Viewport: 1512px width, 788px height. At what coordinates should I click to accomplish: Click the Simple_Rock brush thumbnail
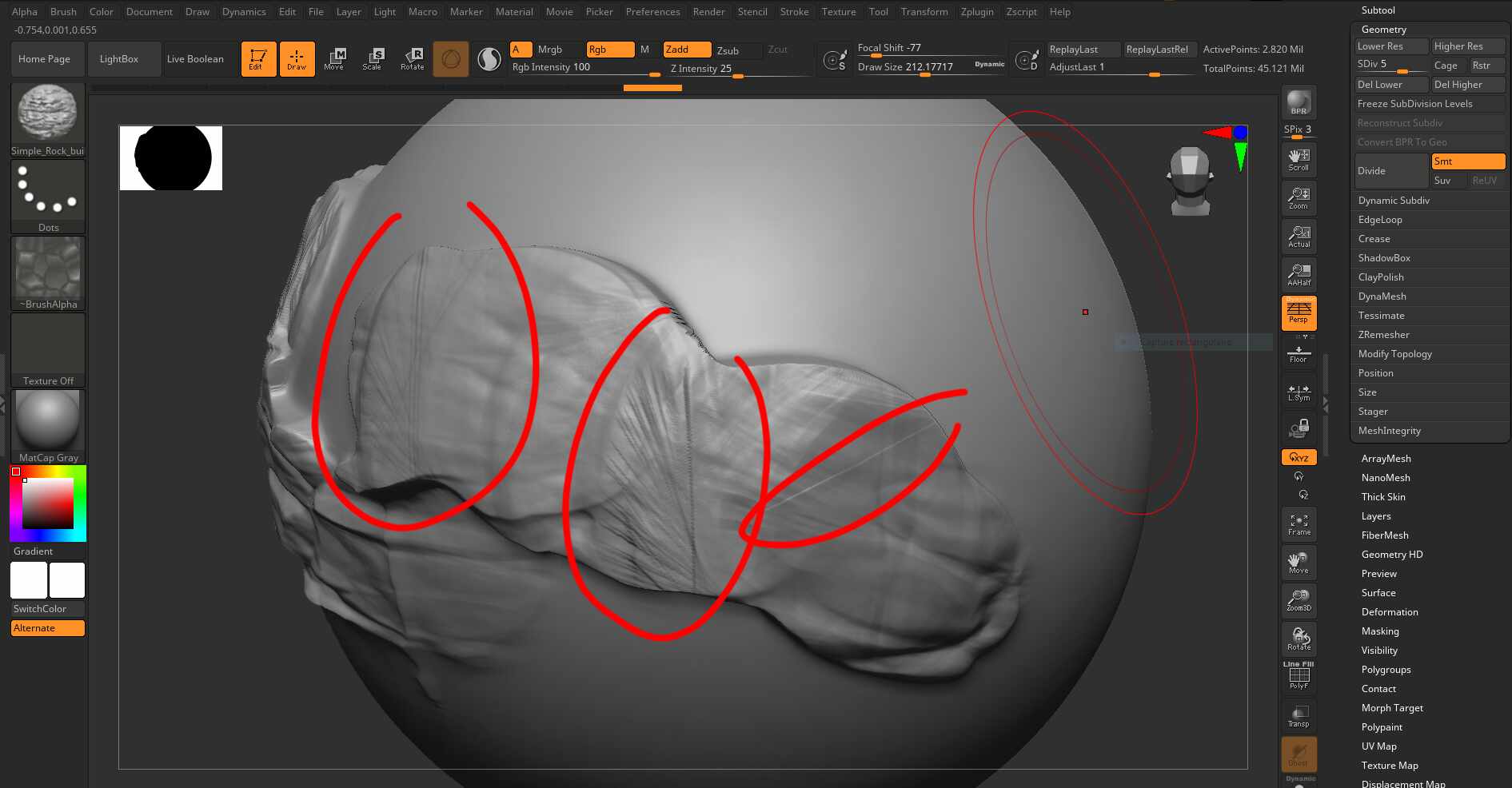[48, 113]
